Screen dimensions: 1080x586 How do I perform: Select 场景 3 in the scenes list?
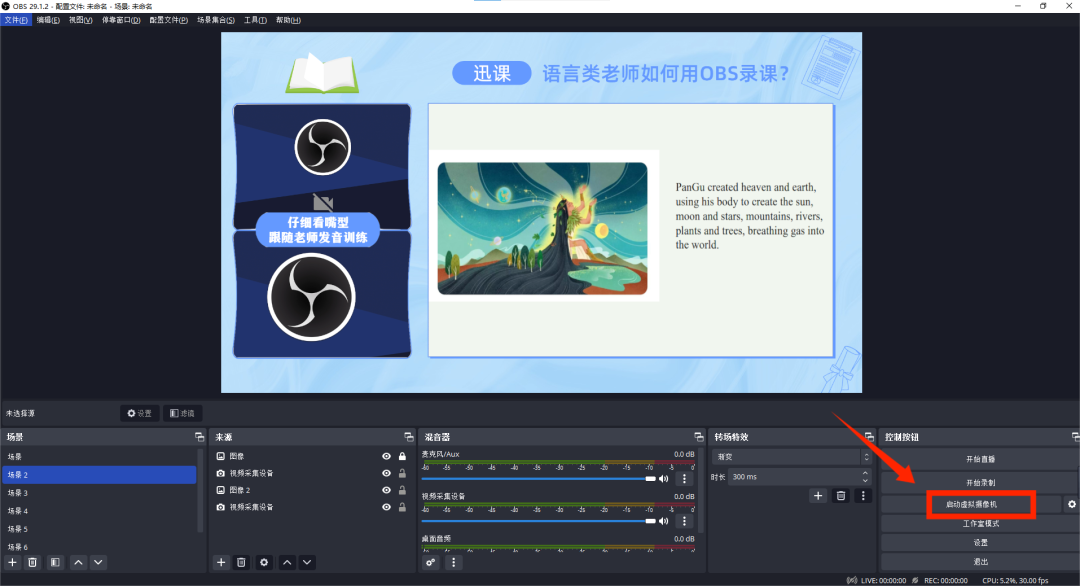click(x=50, y=493)
